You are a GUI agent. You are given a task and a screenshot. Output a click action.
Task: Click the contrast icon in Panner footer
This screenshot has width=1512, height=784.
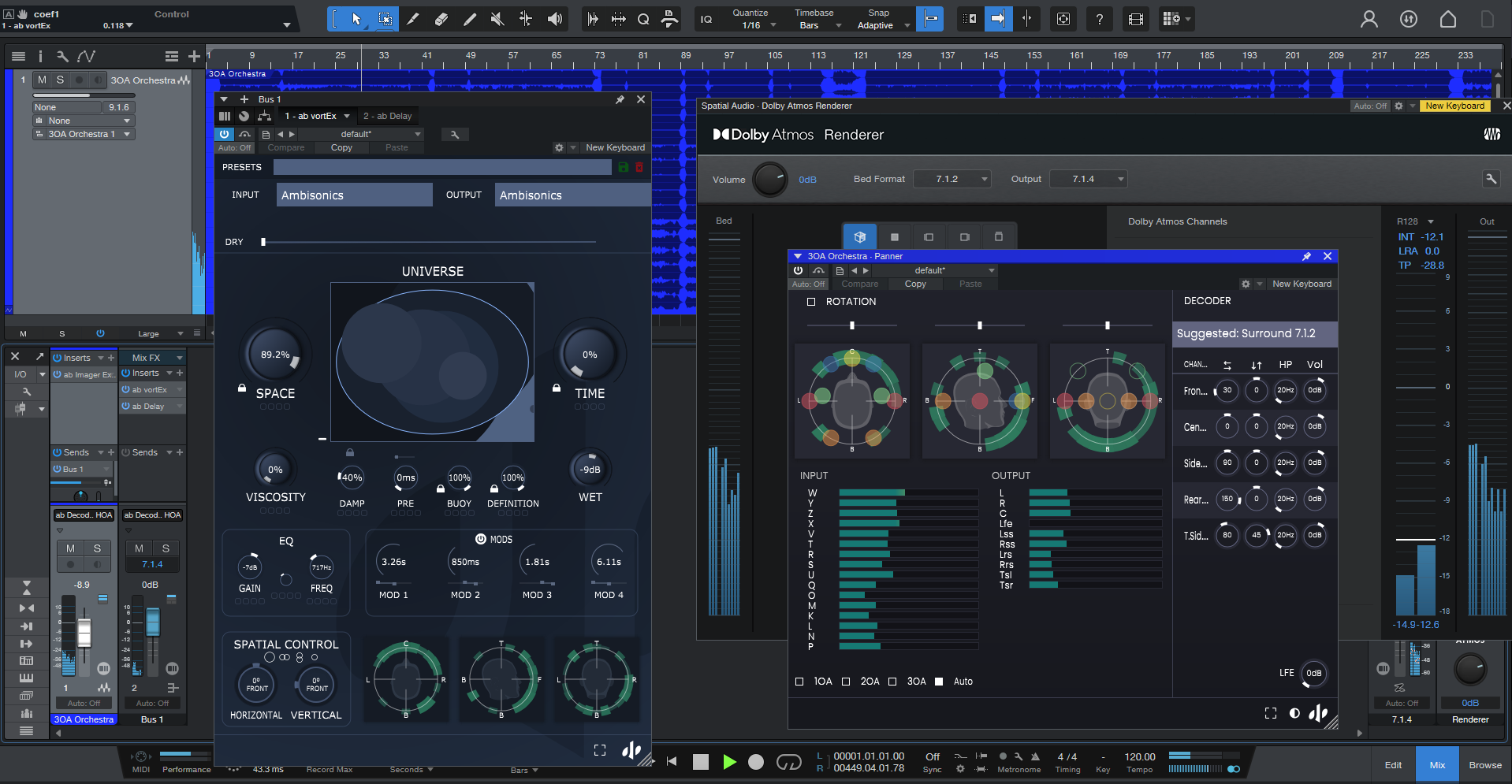click(1294, 713)
